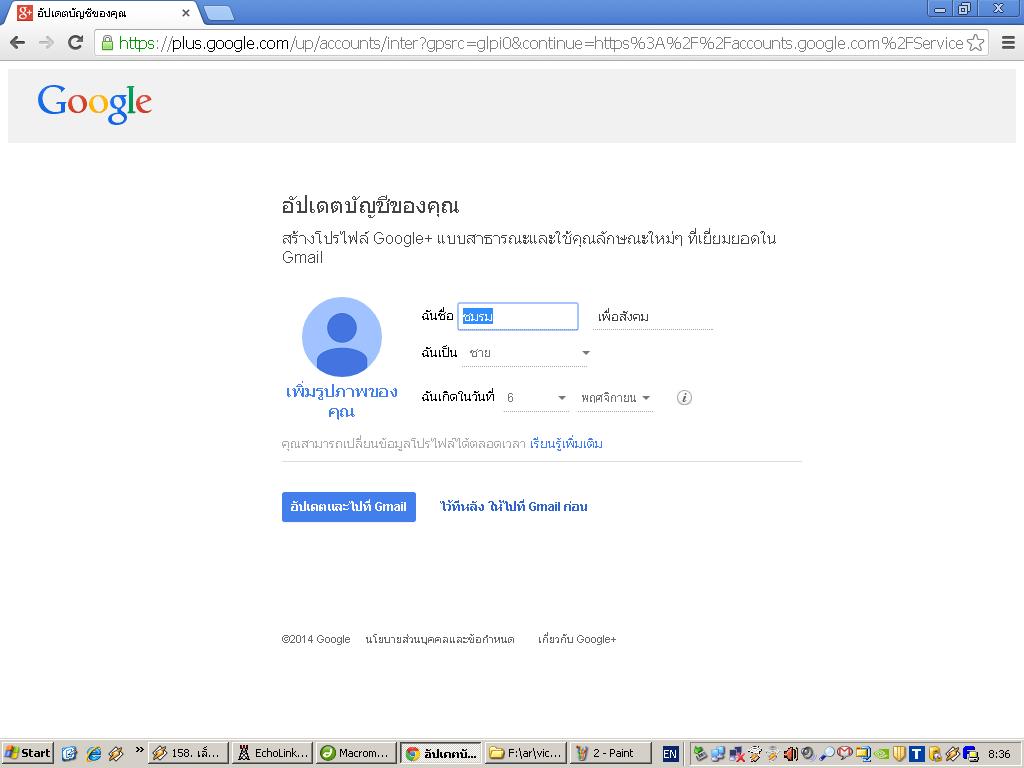Bookmark this page with the star icon
The image size is (1024, 768).
[x=976, y=43]
